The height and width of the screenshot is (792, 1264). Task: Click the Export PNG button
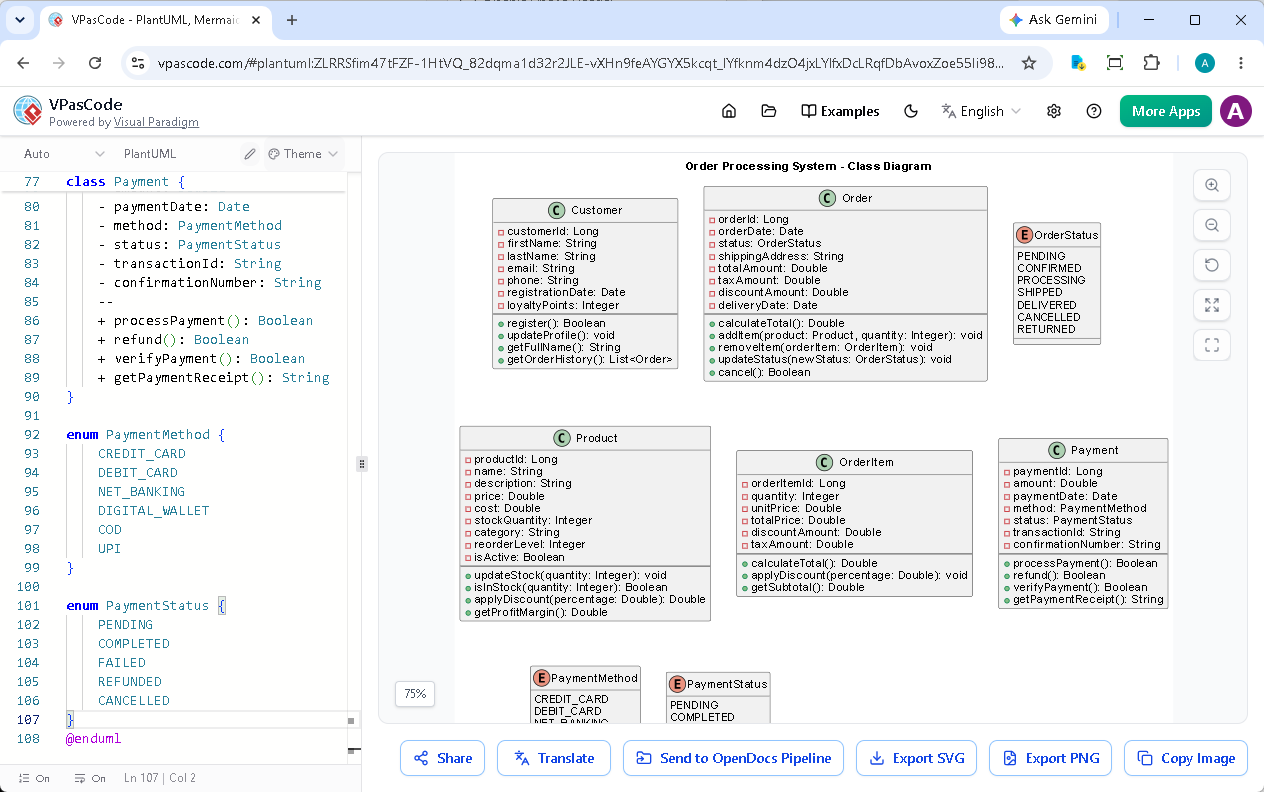(1050, 758)
